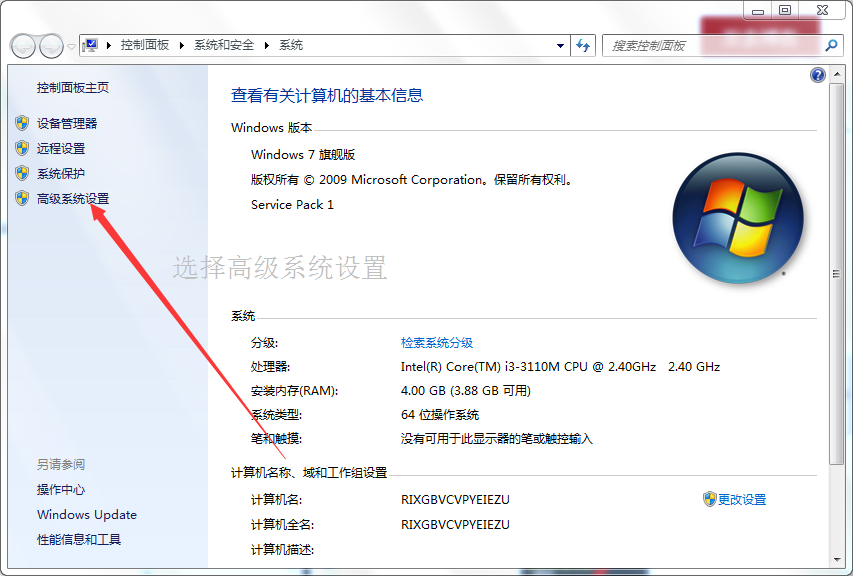Click the vertical scrollbar thumb
Image resolution: width=853 pixels, height=576 pixels.
coord(836,274)
